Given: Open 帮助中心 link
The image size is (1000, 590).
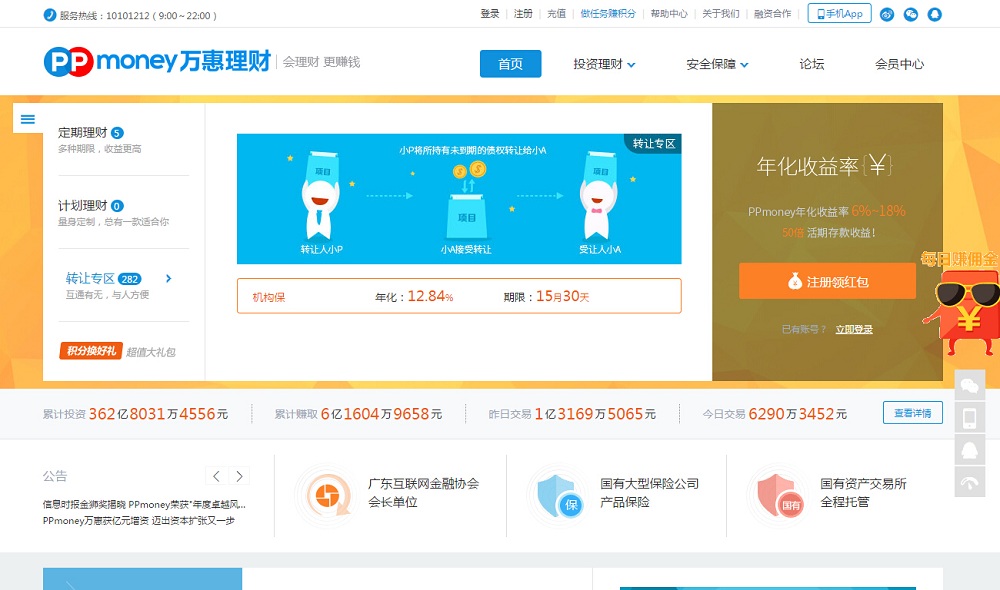Looking at the screenshot, I should [x=669, y=13].
